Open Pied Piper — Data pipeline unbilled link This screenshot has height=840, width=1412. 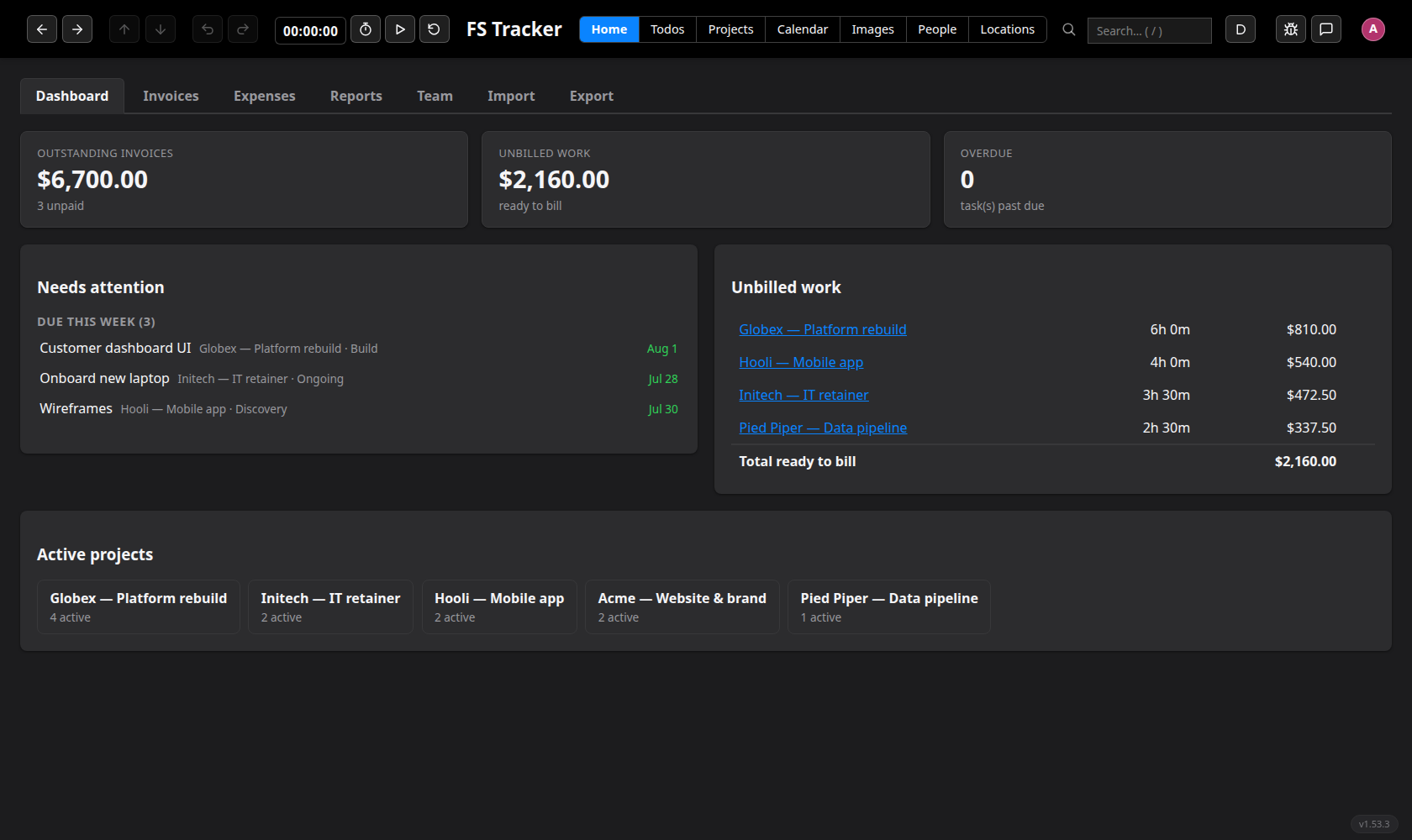pos(823,428)
